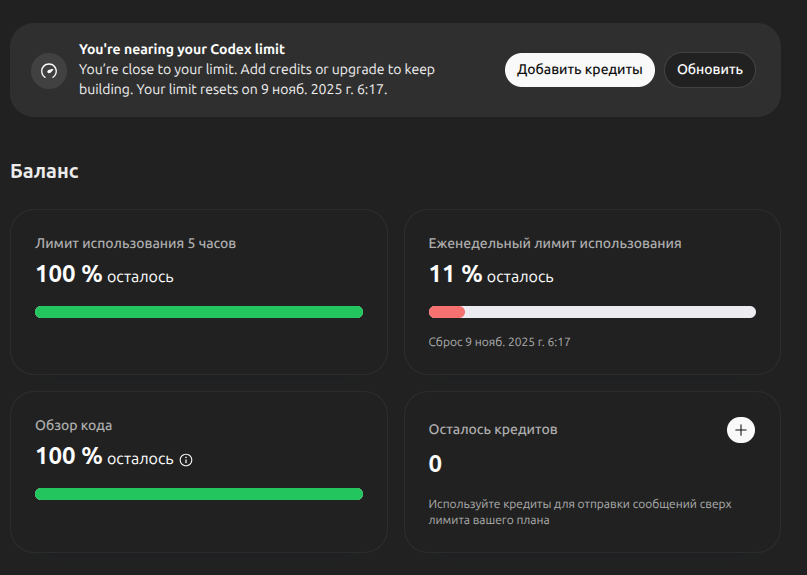Click the Осталось кредитов label
This screenshot has height=575, width=807.
(x=493, y=429)
